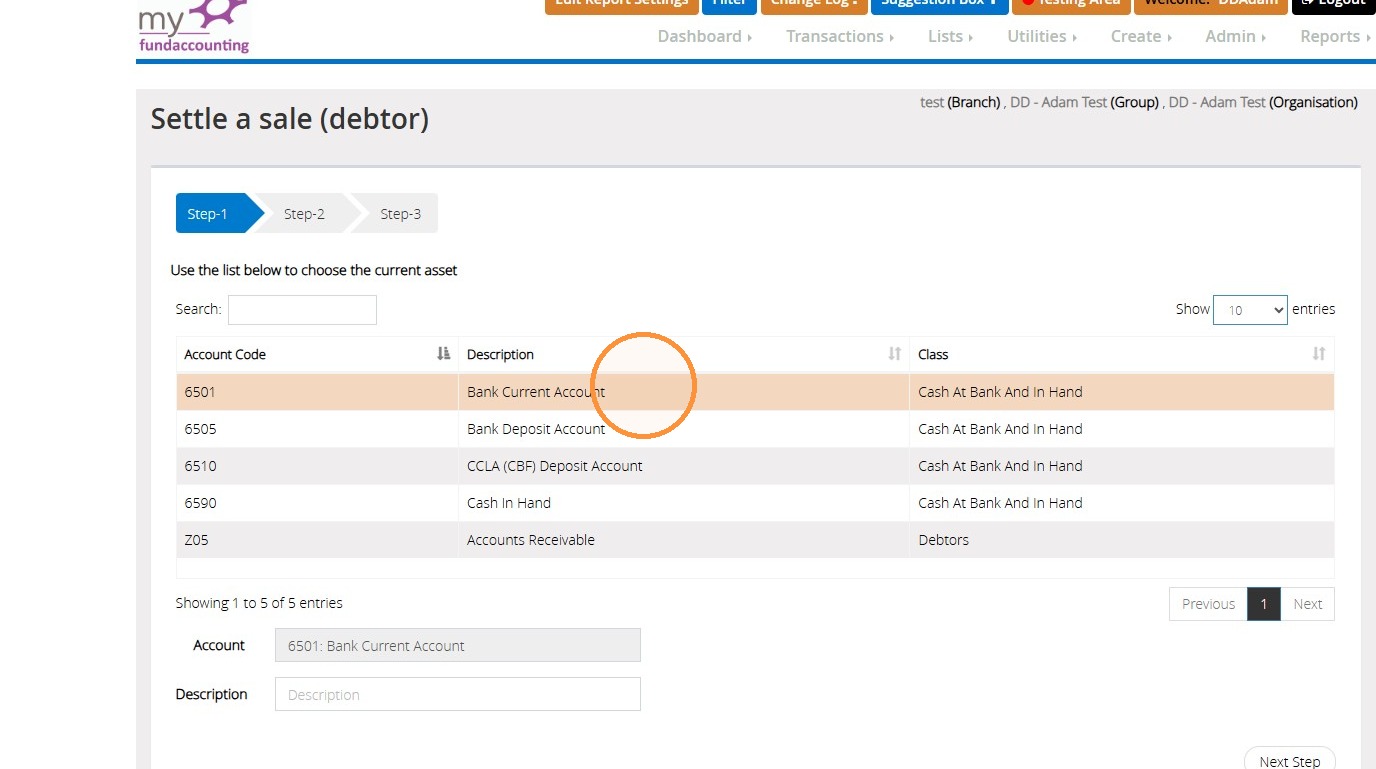
Task: Select the Step-1 wizard tab
Action: click(x=212, y=214)
